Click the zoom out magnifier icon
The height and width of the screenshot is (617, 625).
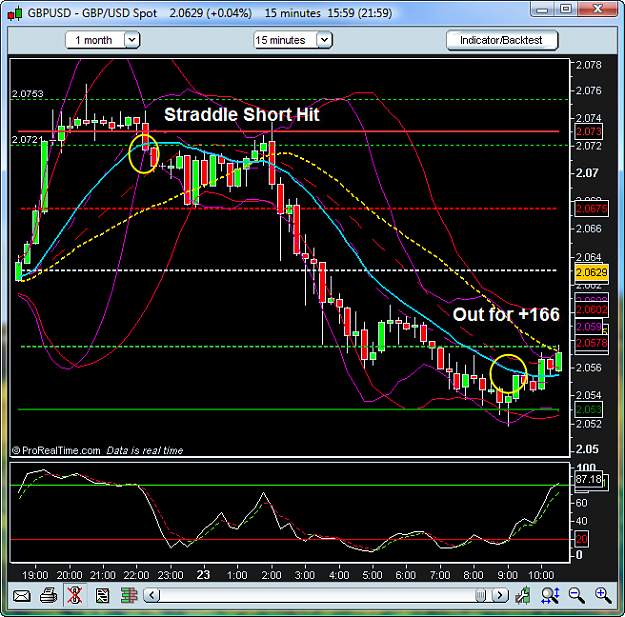click(x=576, y=595)
